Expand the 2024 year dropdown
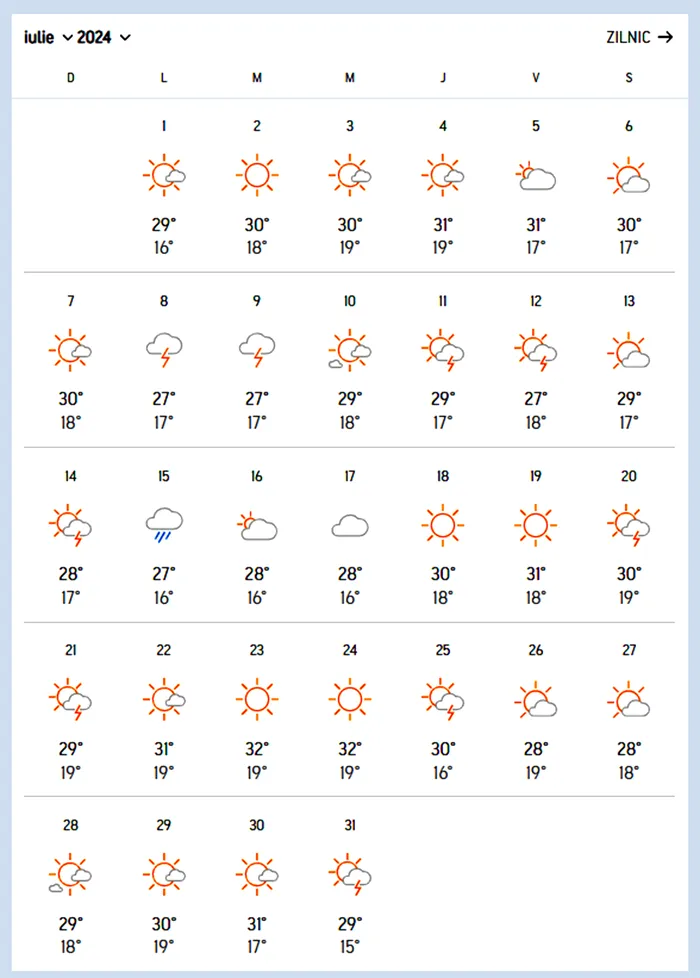Screen dimensions: 700x978 104,37
